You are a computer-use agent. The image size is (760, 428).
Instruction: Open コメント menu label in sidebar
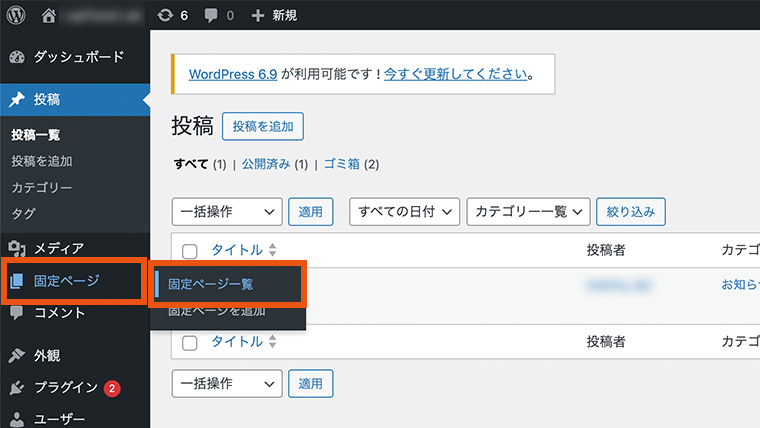click(x=60, y=313)
